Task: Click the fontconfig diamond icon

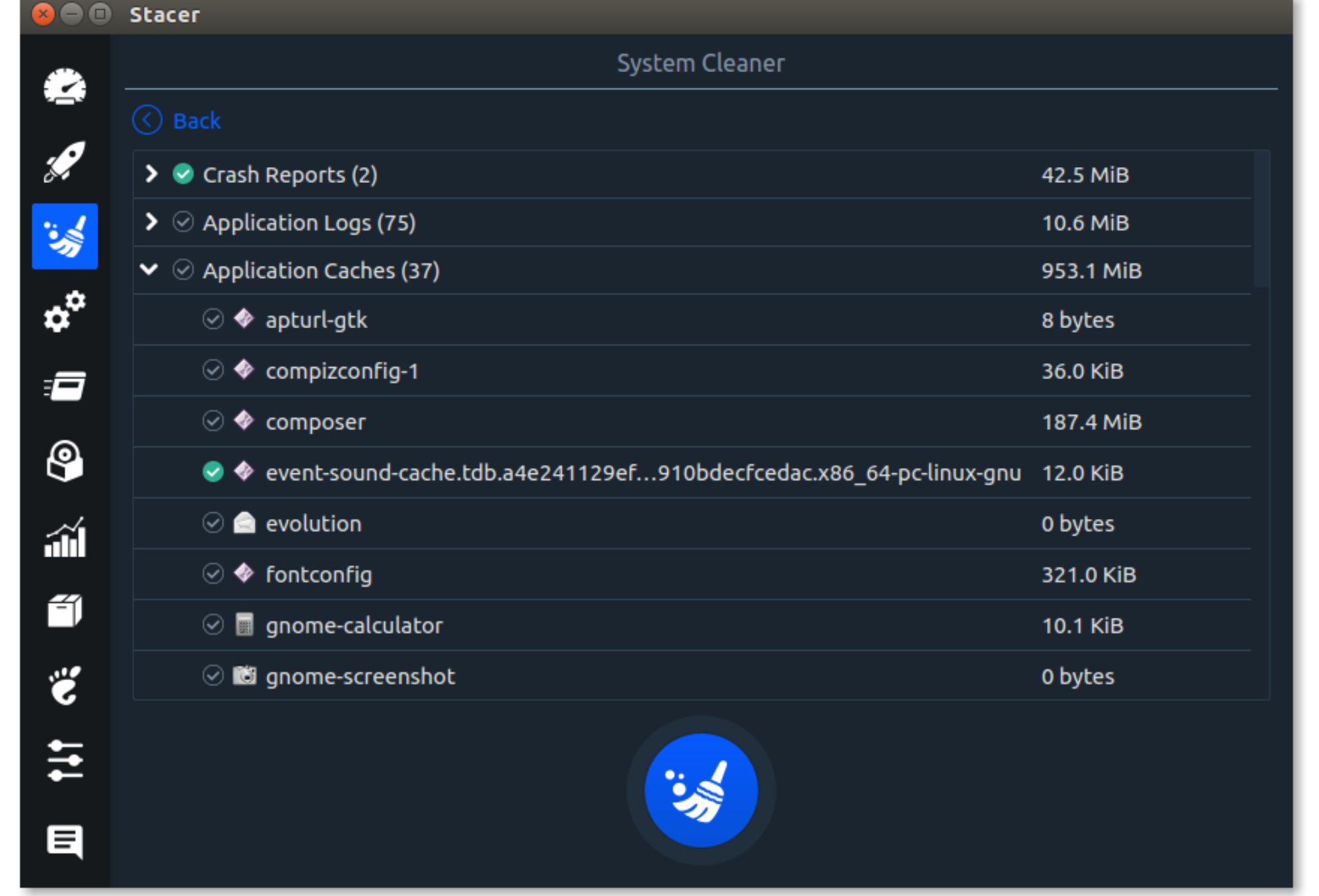Action: tap(244, 574)
